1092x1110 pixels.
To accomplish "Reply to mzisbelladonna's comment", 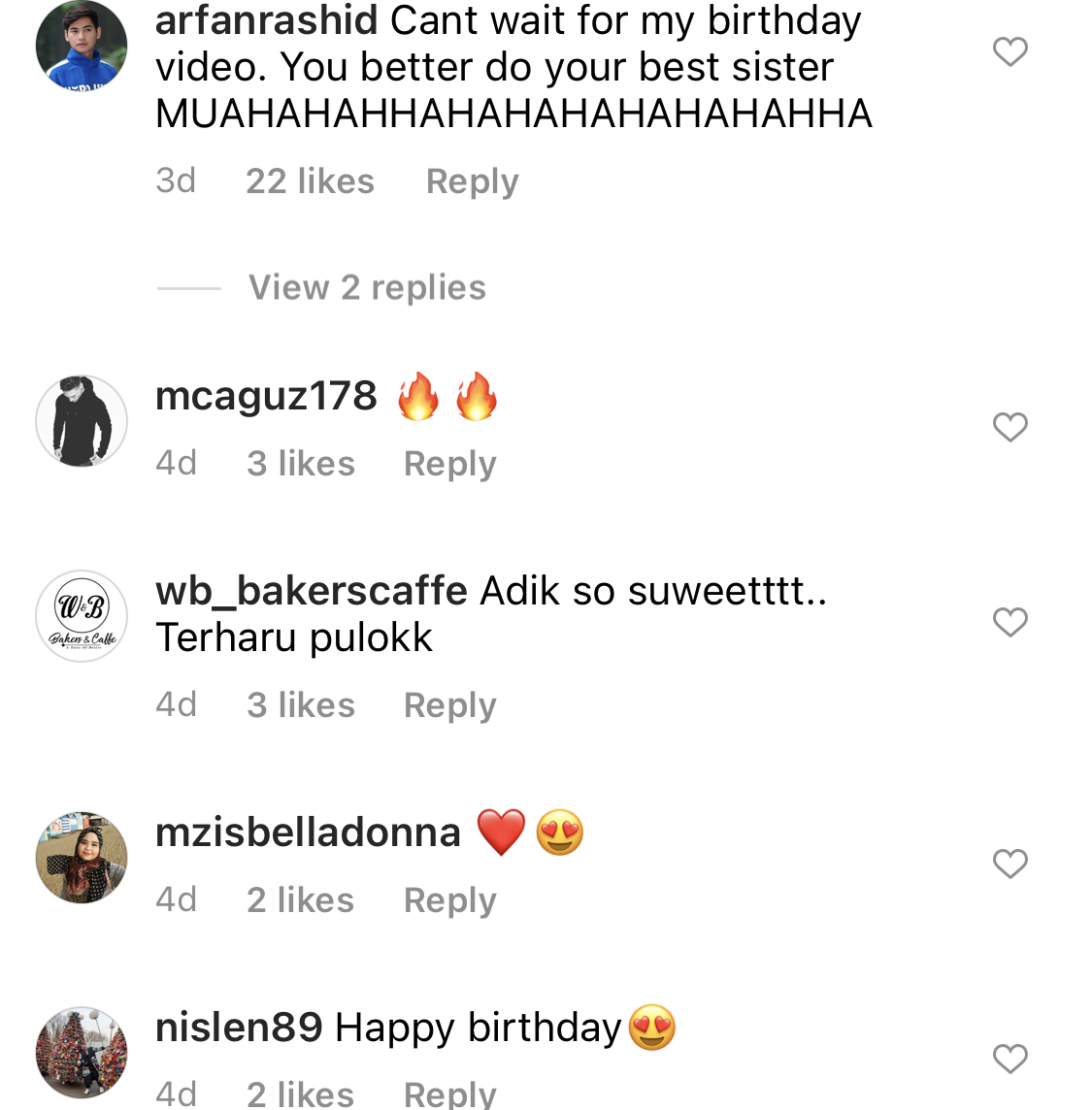I will [x=449, y=900].
